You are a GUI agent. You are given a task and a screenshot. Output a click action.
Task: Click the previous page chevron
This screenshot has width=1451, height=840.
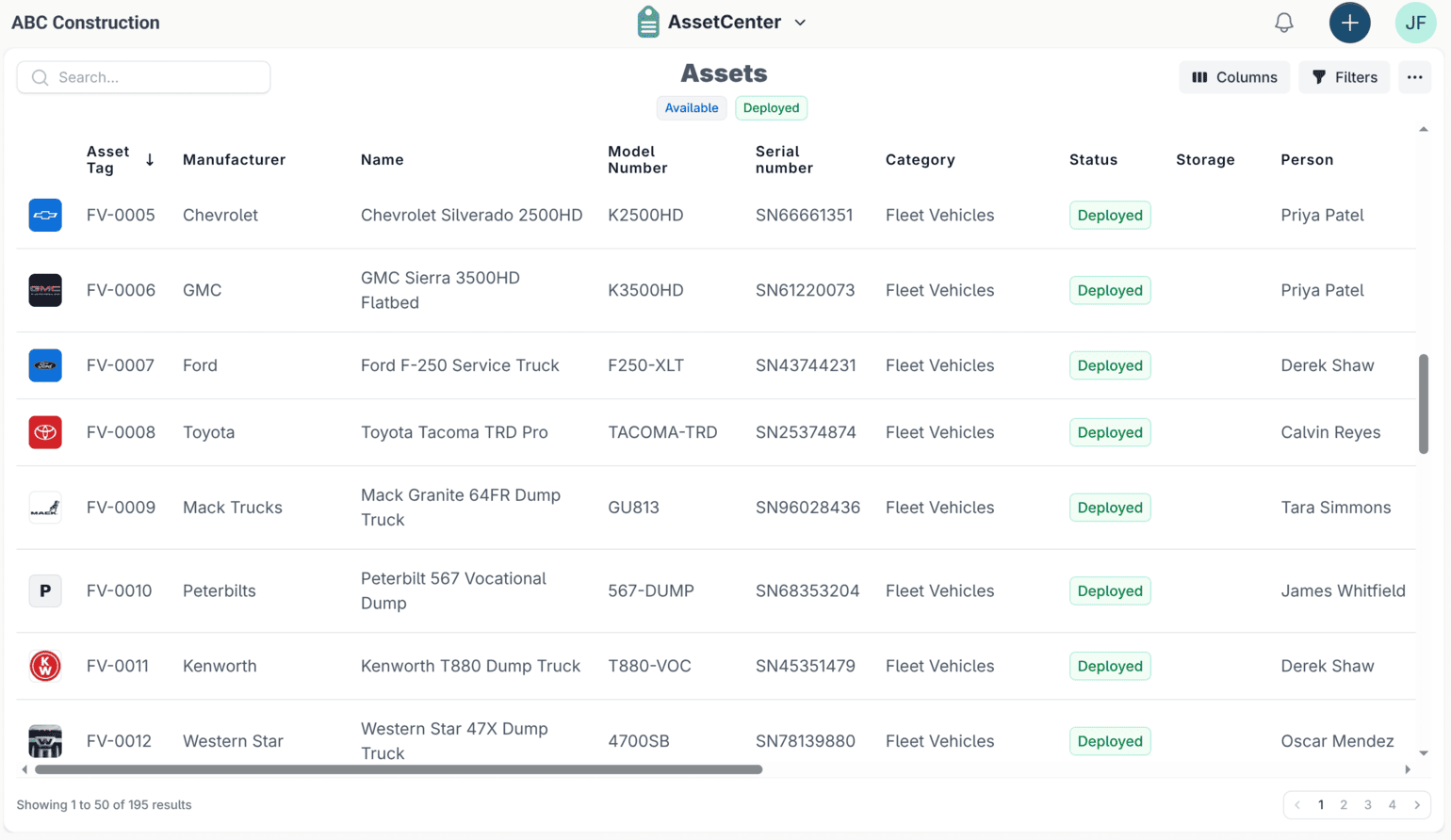pyautogui.click(x=1297, y=805)
